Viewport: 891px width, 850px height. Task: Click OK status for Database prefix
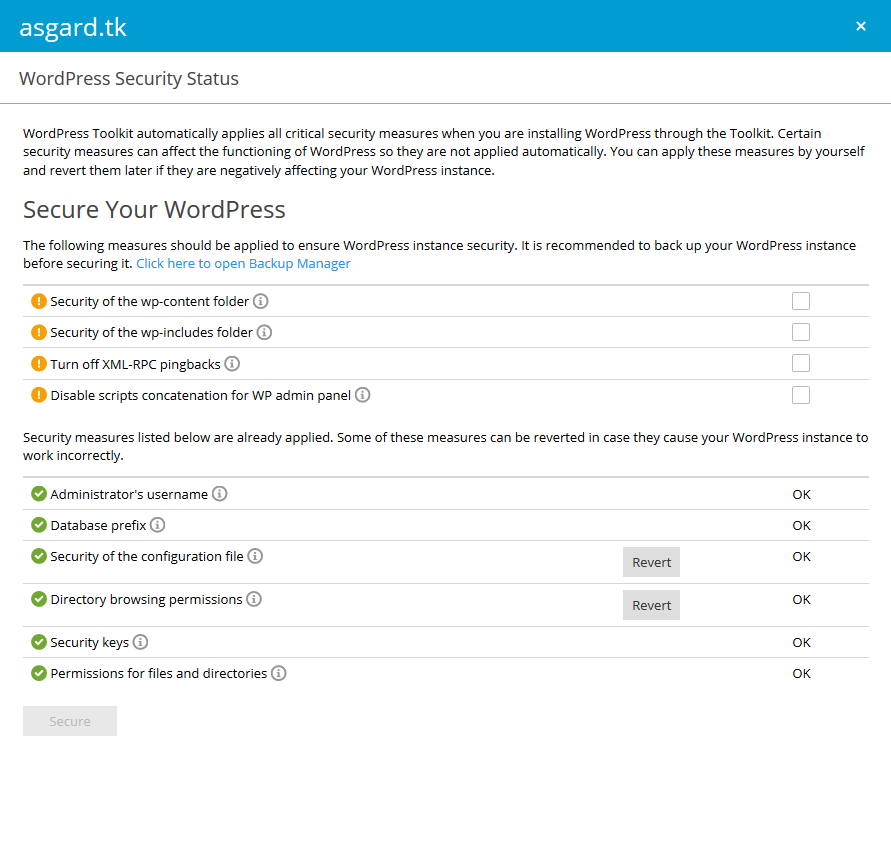(801, 526)
